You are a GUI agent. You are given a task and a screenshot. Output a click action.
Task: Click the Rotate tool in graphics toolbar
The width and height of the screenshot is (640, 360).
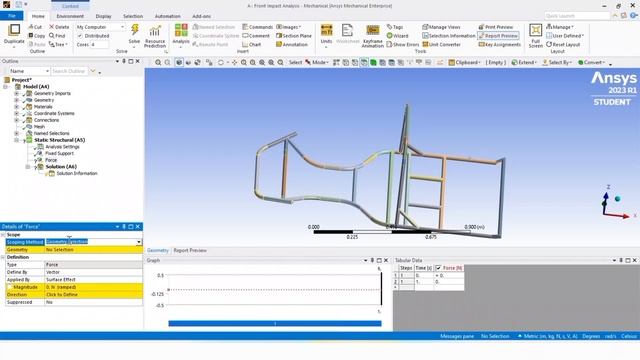pos(221,62)
